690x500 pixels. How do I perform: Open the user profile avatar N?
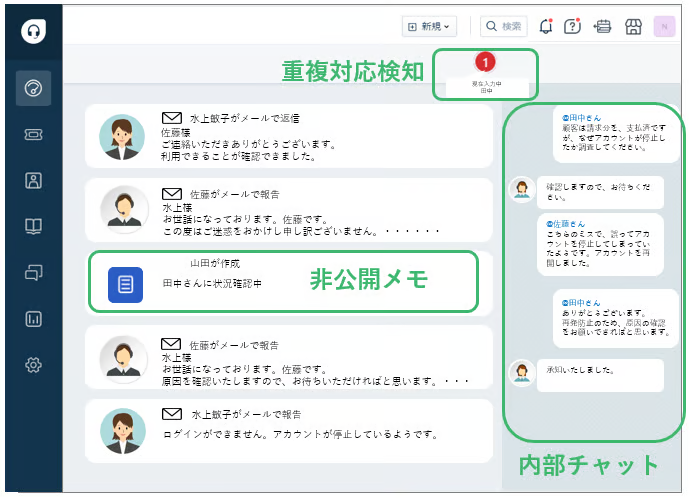[664, 27]
